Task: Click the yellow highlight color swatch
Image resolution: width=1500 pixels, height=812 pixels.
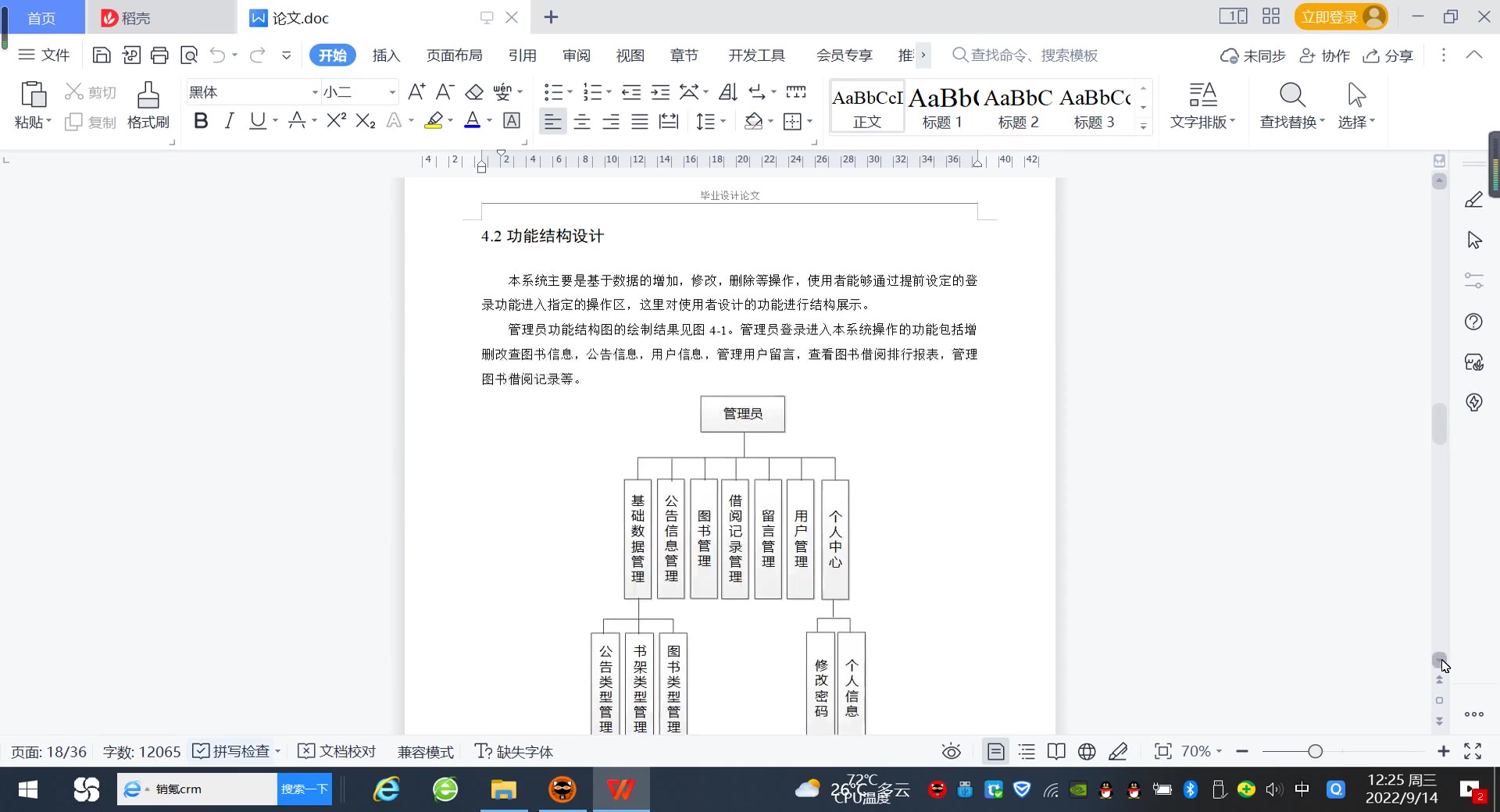Action: [434, 121]
